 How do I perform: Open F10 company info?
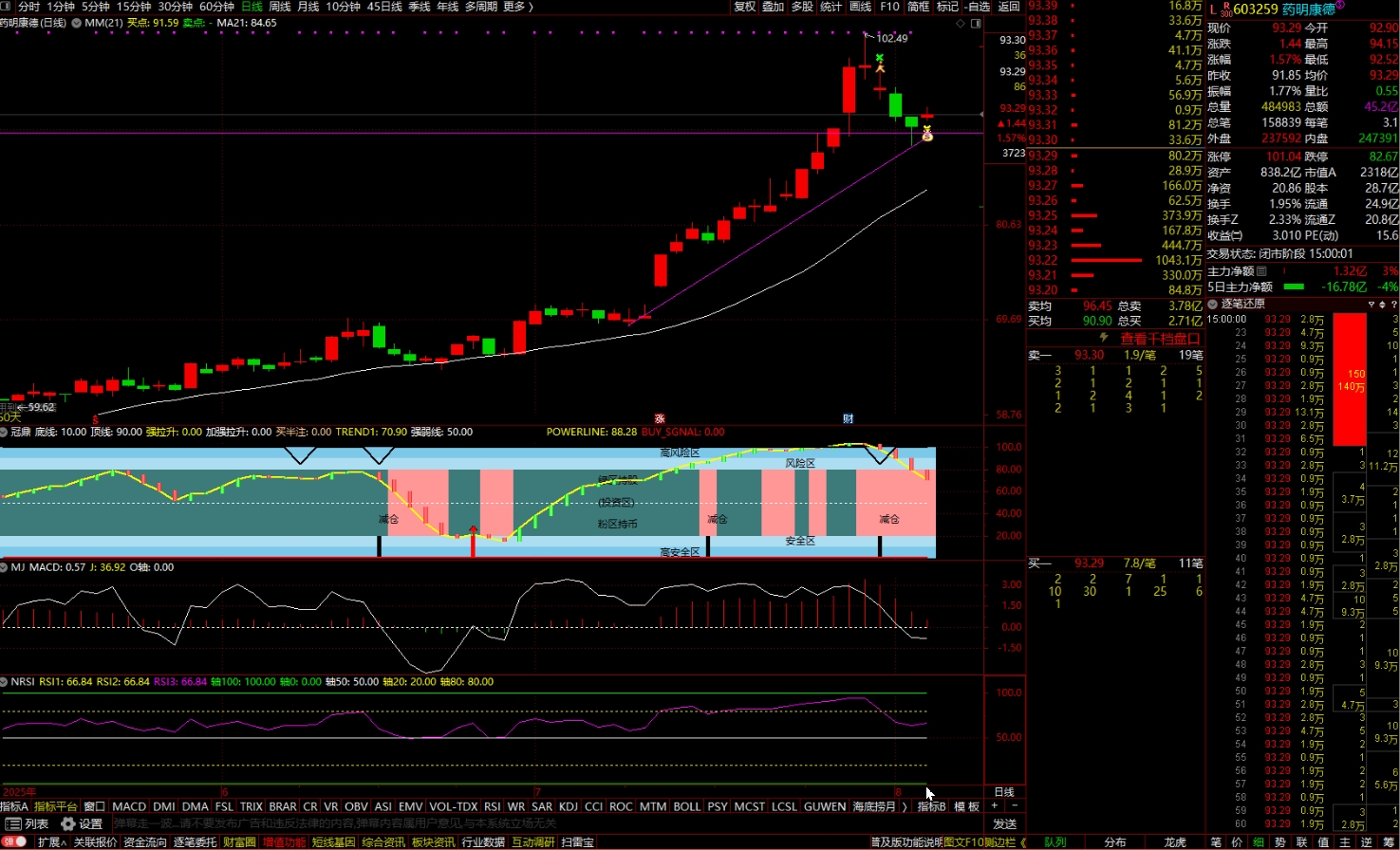(x=889, y=7)
